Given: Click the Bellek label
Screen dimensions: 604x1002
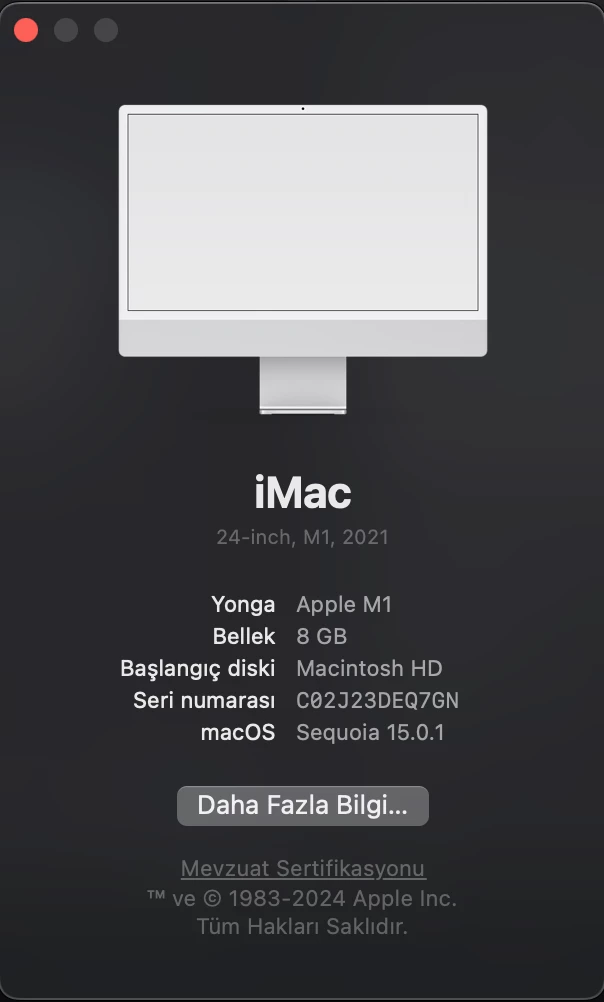Looking at the screenshot, I should pos(244,636).
